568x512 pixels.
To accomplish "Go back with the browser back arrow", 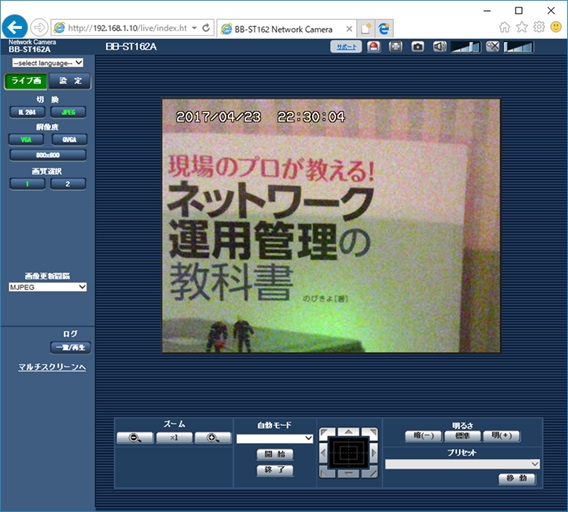I will pyautogui.click(x=14, y=27).
